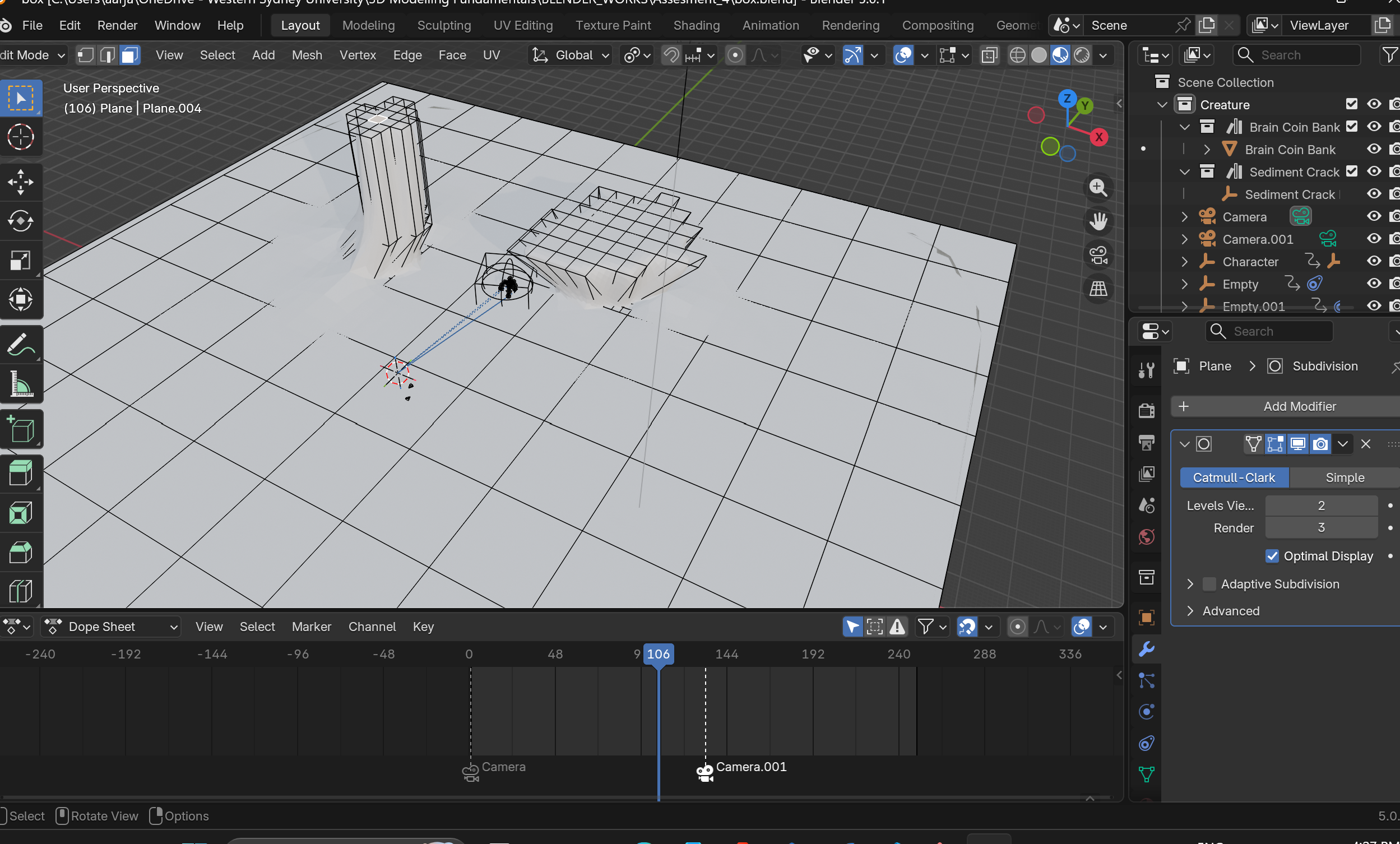The width and height of the screenshot is (1400, 844).
Task: Open the Global transform orientation dropdown
Action: point(570,55)
